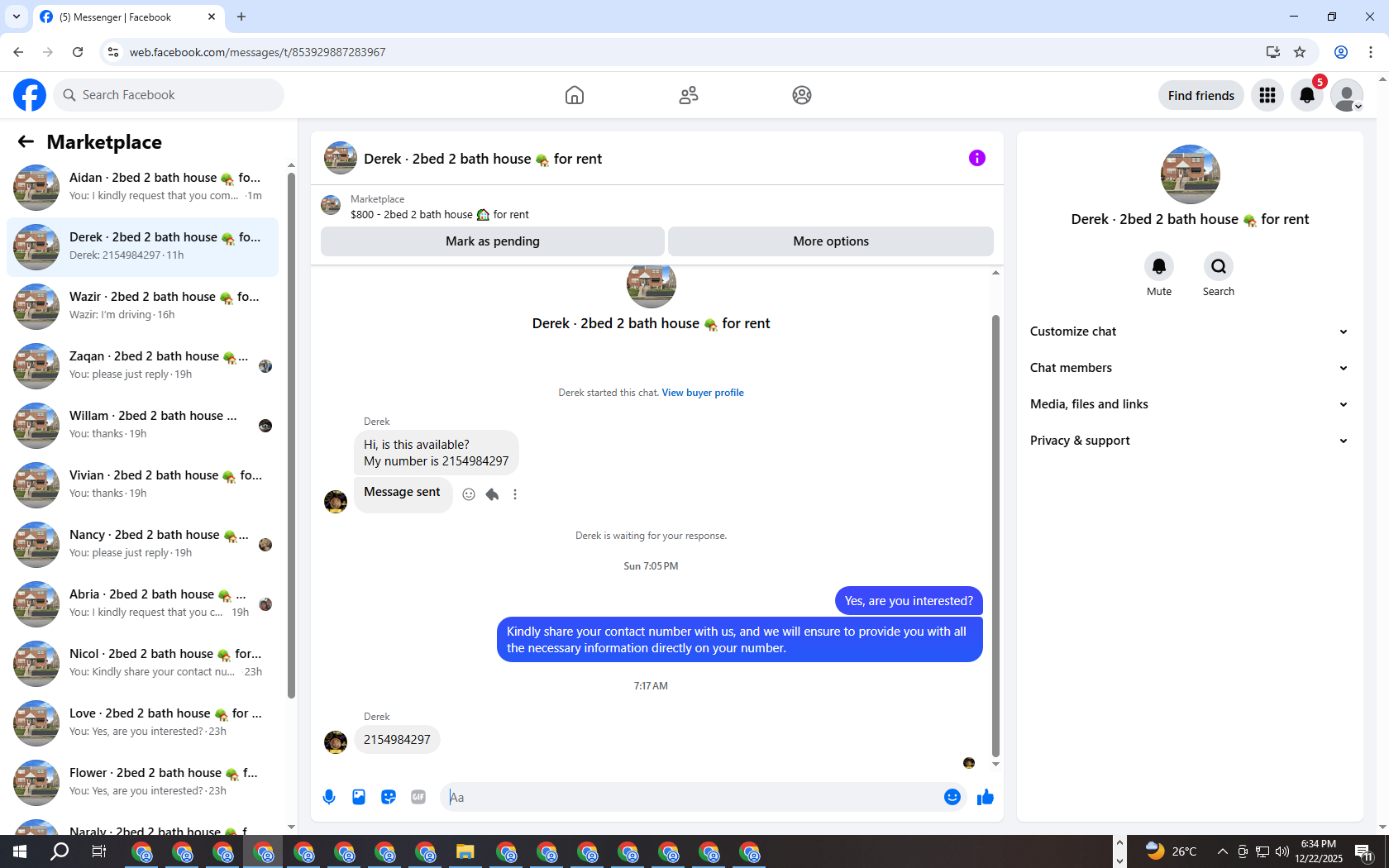Open the Zaqan conversation
The width and height of the screenshot is (1389, 868).
[142, 365]
